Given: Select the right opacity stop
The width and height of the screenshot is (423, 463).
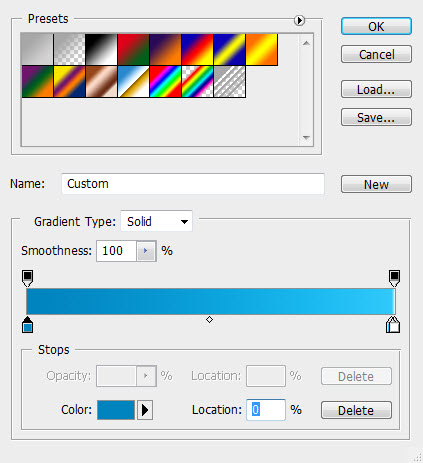Looking at the screenshot, I should point(394,278).
